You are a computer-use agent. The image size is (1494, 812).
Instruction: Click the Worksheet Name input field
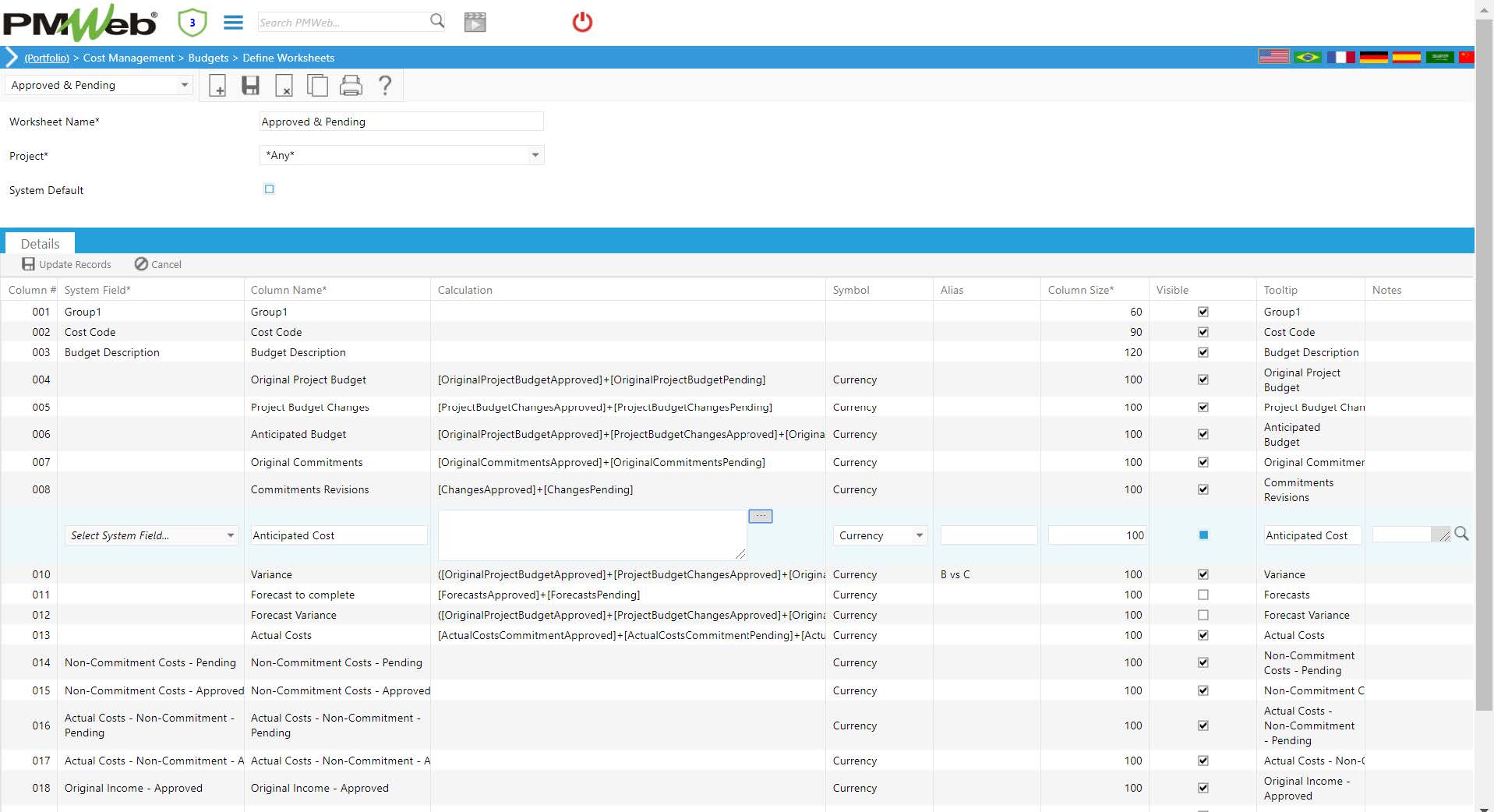pos(401,122)
